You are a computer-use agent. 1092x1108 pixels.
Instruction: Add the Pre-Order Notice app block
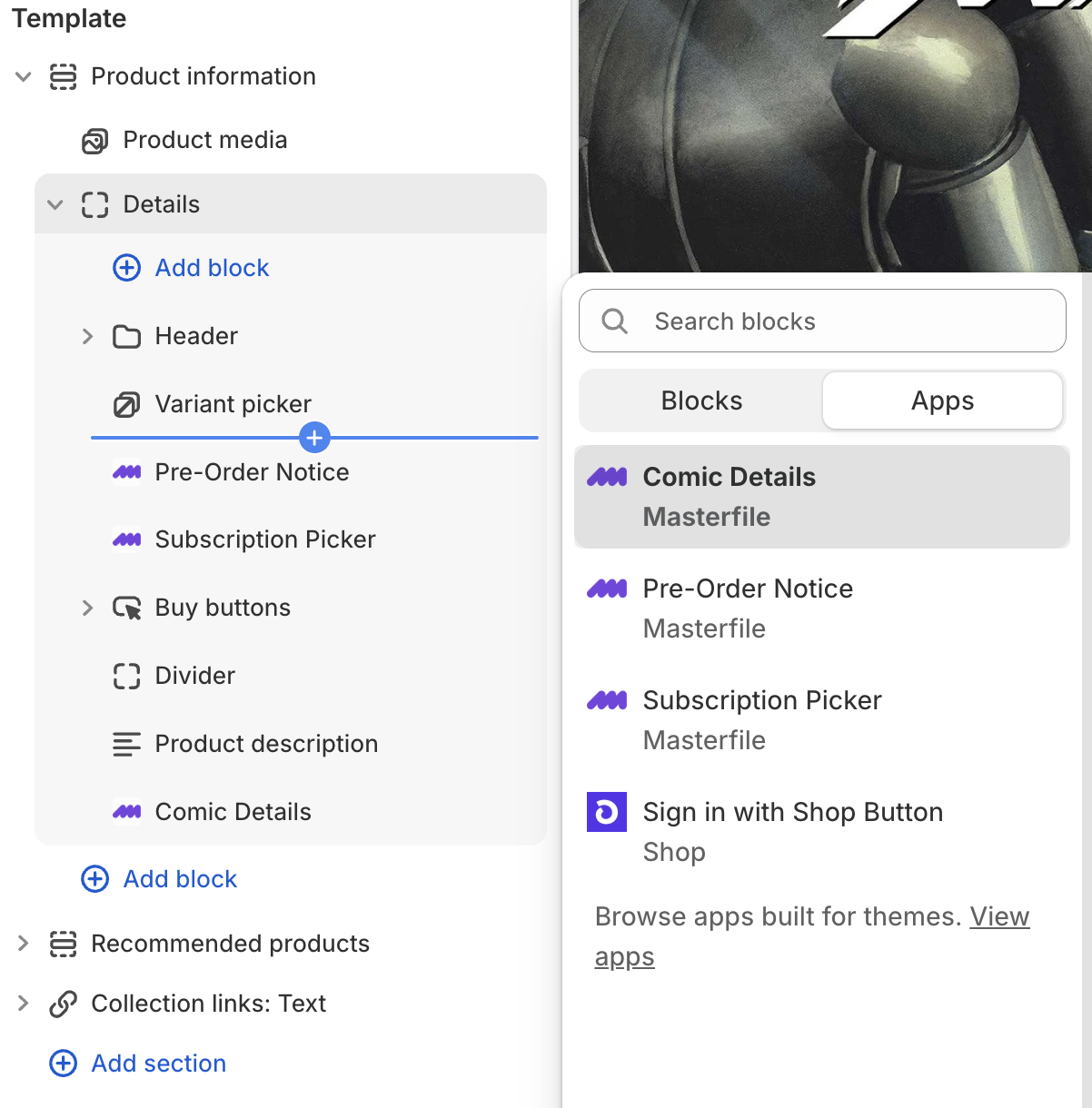(x=822, y=608)
